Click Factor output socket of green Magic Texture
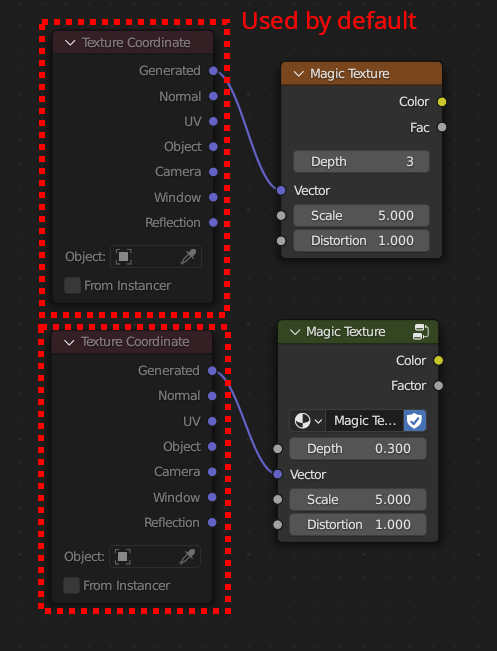The height and width of the screenshot is (651, 497). tap(438, 386)
